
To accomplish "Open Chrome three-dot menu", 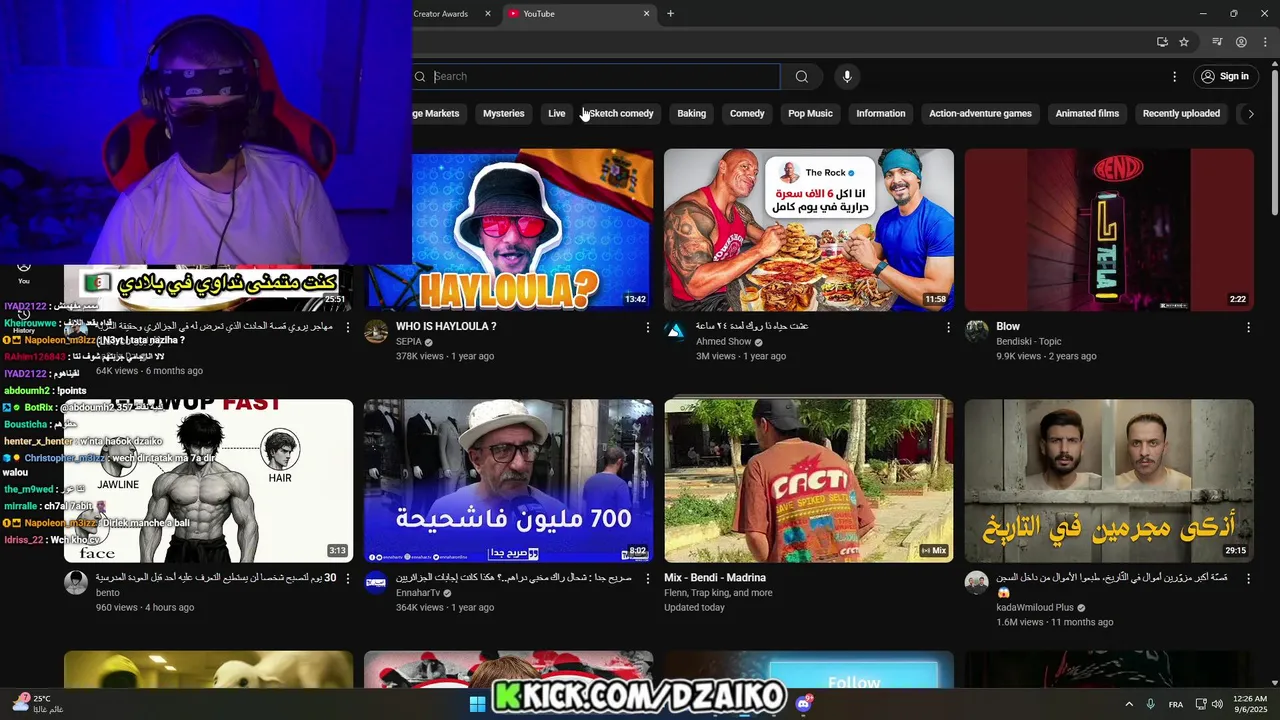I will [x=1264, y=42].
